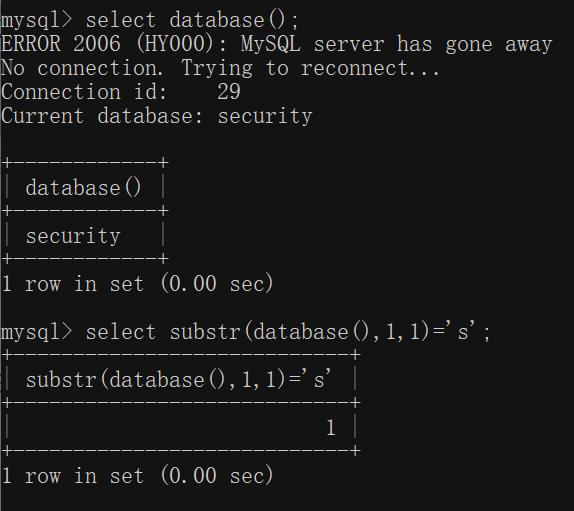Click the 'No connection.' text
The image size is (574, 511).
(82, 68)
